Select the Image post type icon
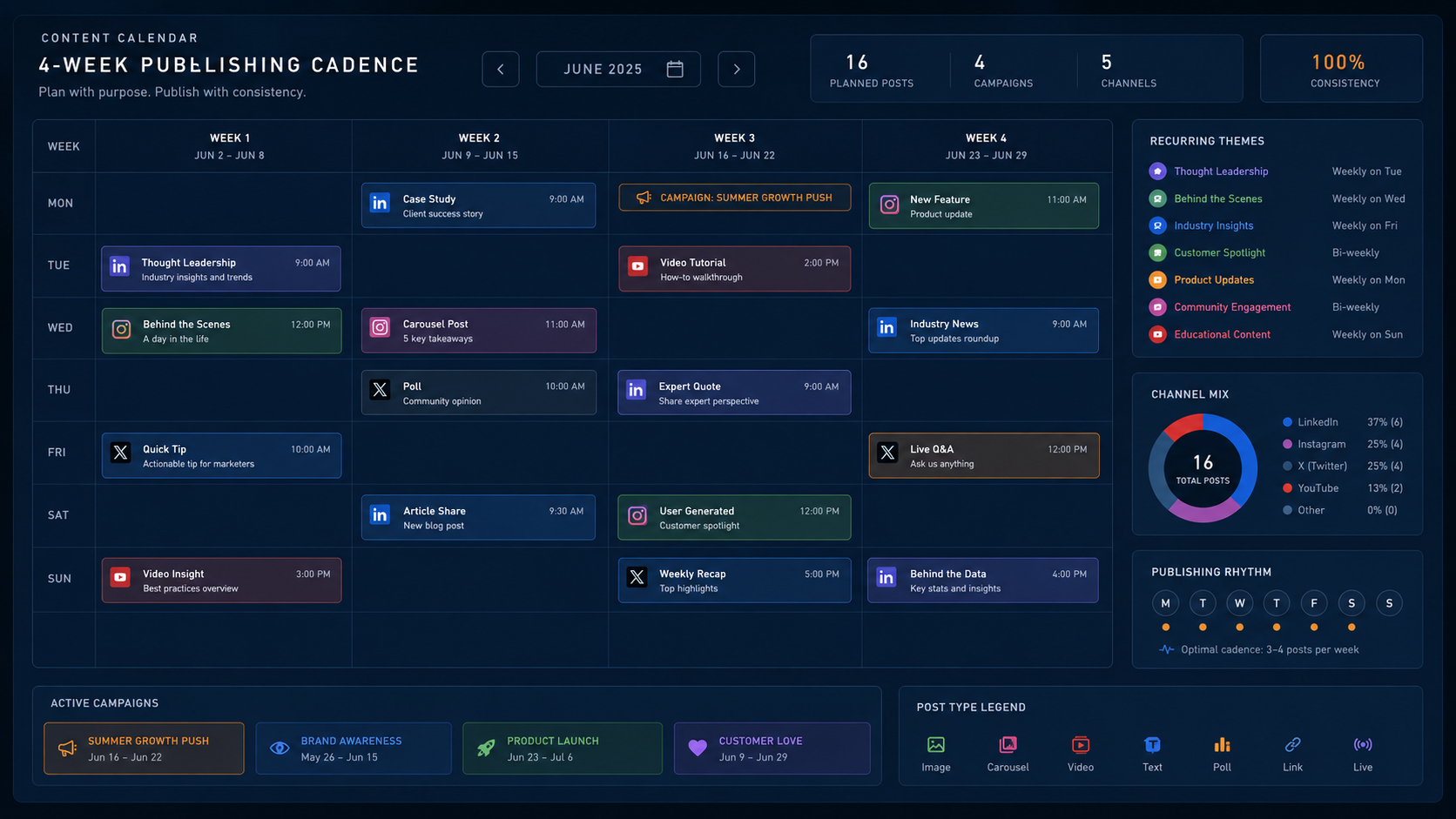Viewport: 1456px width, 819px height. pyautogui.click(x=936, y=745)
